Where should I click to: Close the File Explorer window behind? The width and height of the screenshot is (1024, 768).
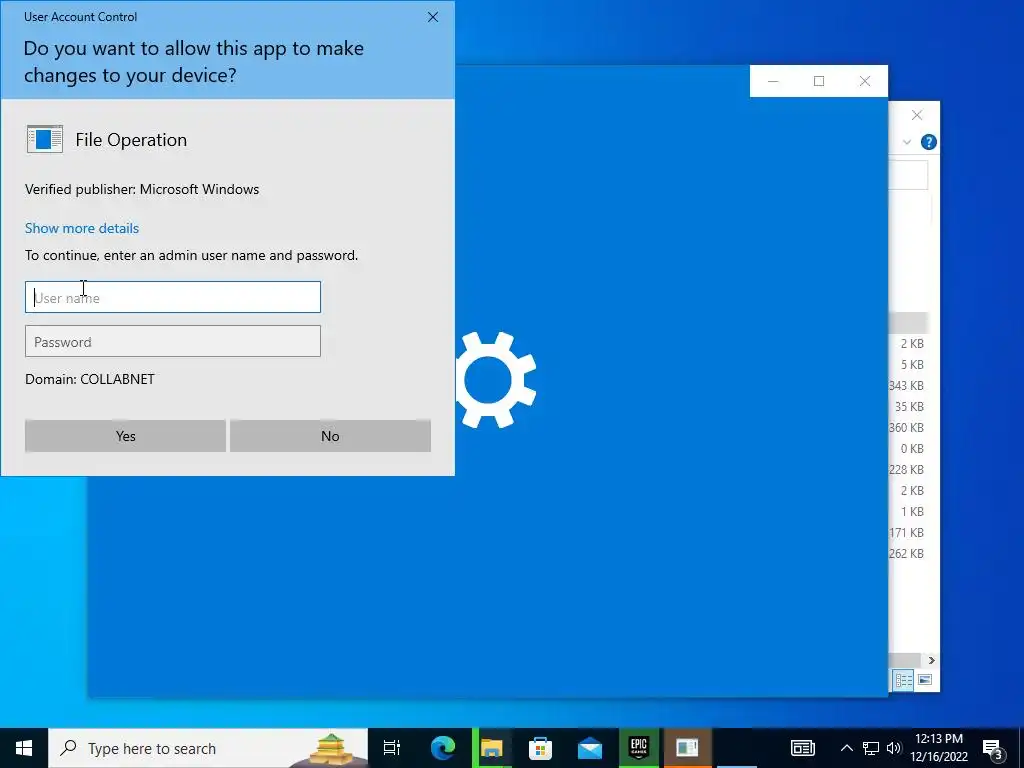[917, 115]
